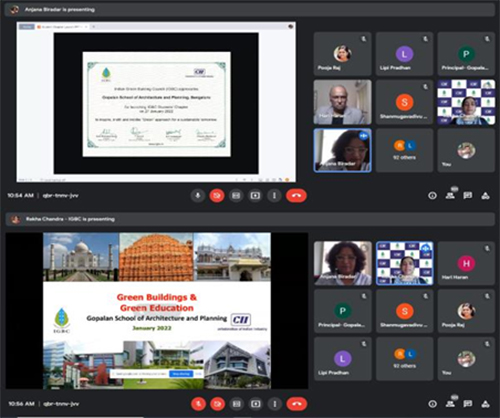
Task: Click the '10:54 AM' time label
Action: (x=21, y=195)
